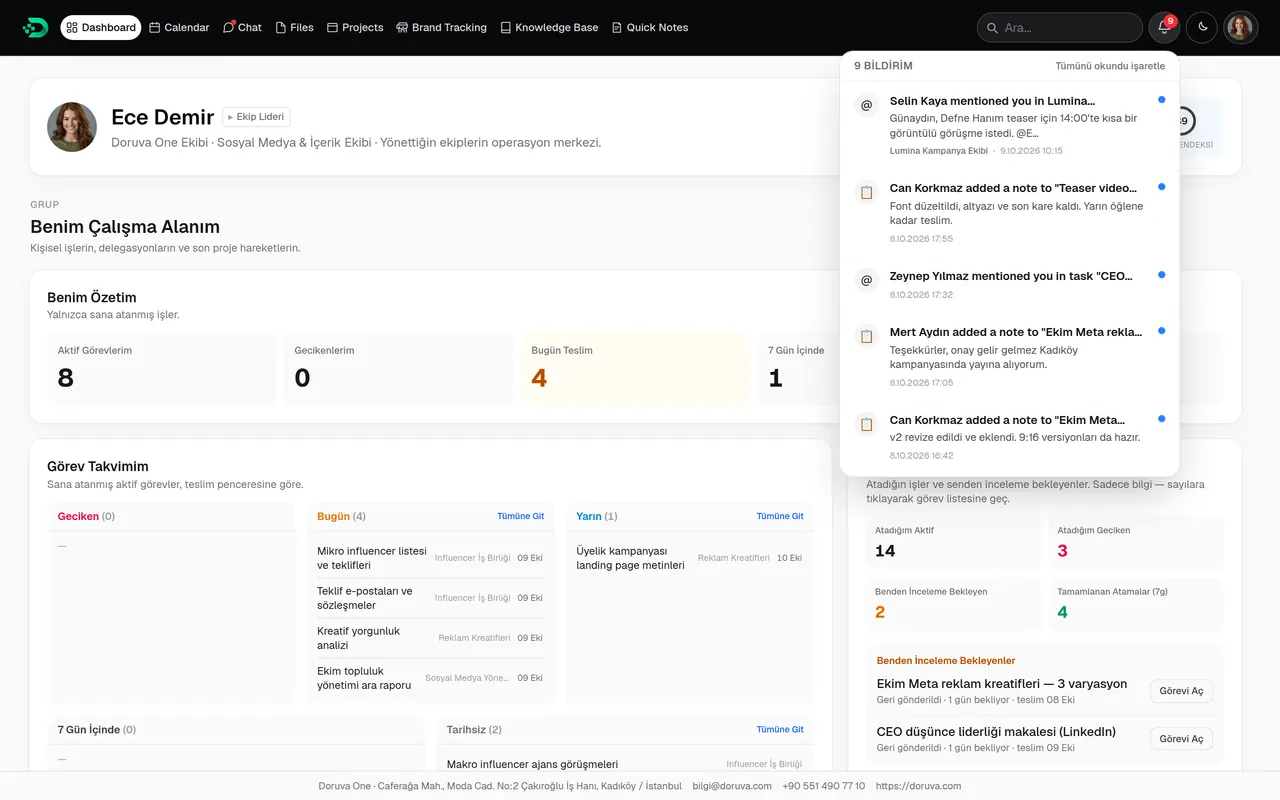Screen dimensions: 1280x800
Task: Select the Benden İnceleme Bekleyen 2 card
Action: (x=953, y=604)
